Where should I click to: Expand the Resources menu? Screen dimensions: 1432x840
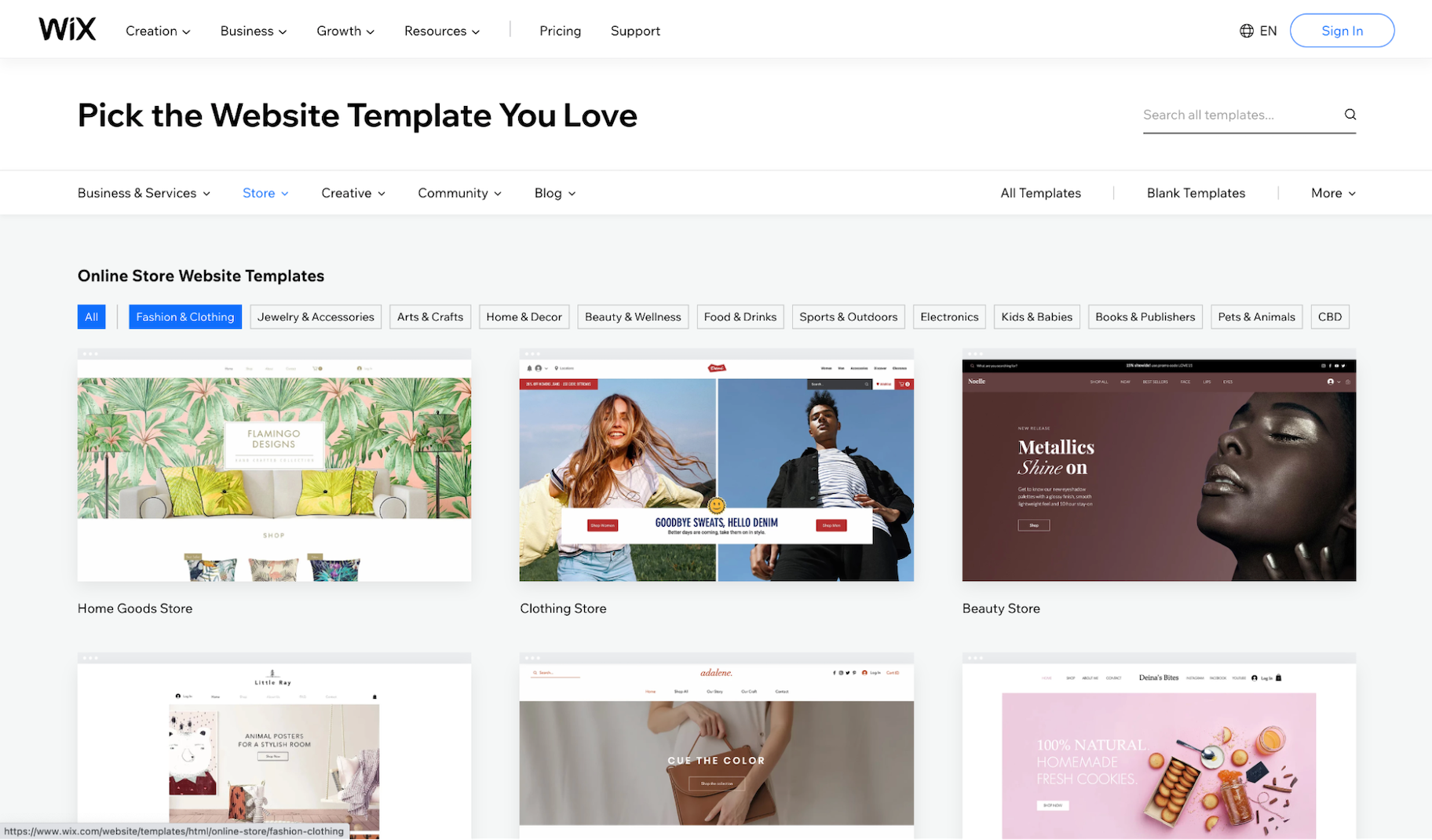pos(441,31)
